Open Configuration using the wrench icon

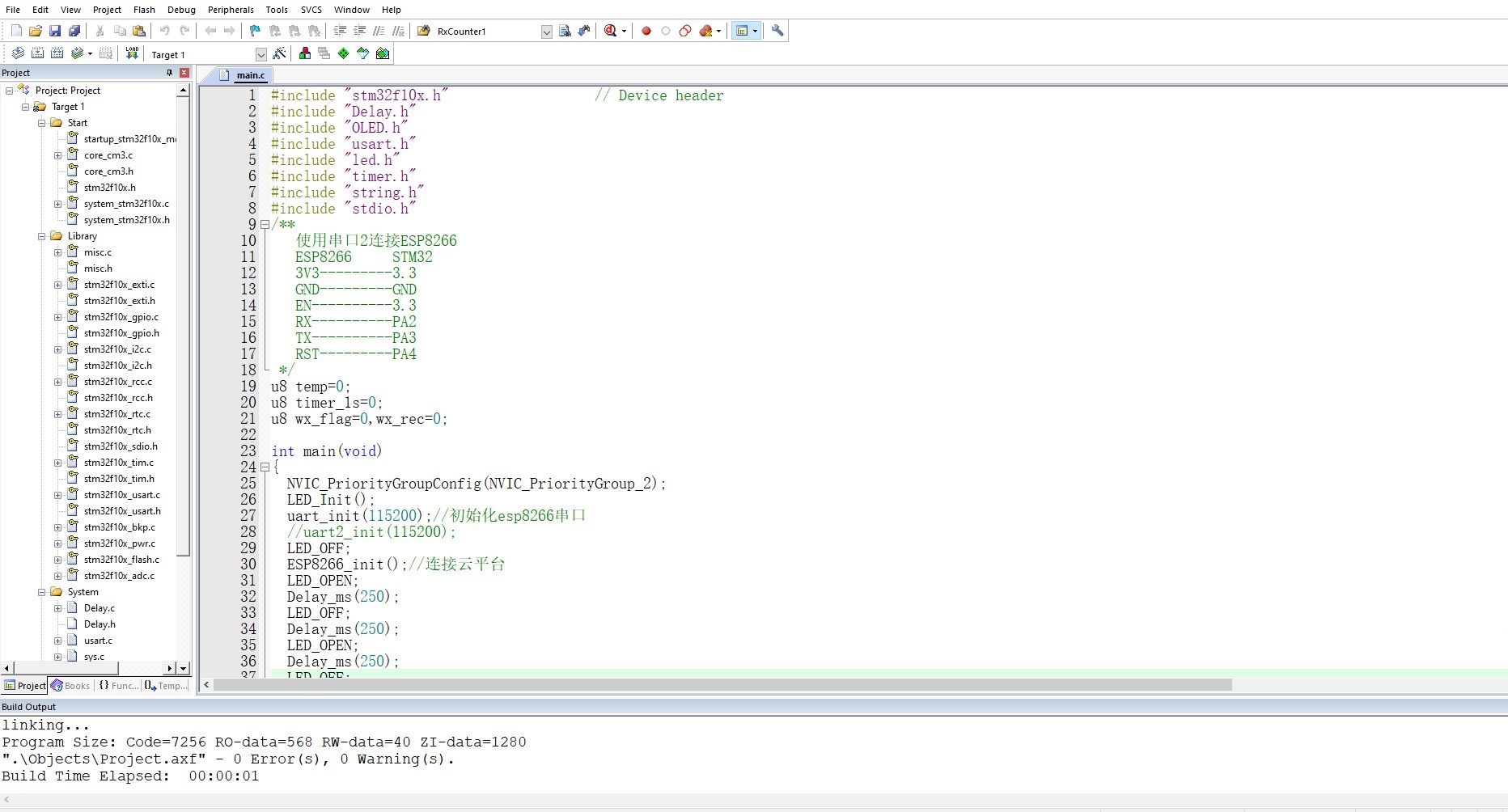click(777, 31)
